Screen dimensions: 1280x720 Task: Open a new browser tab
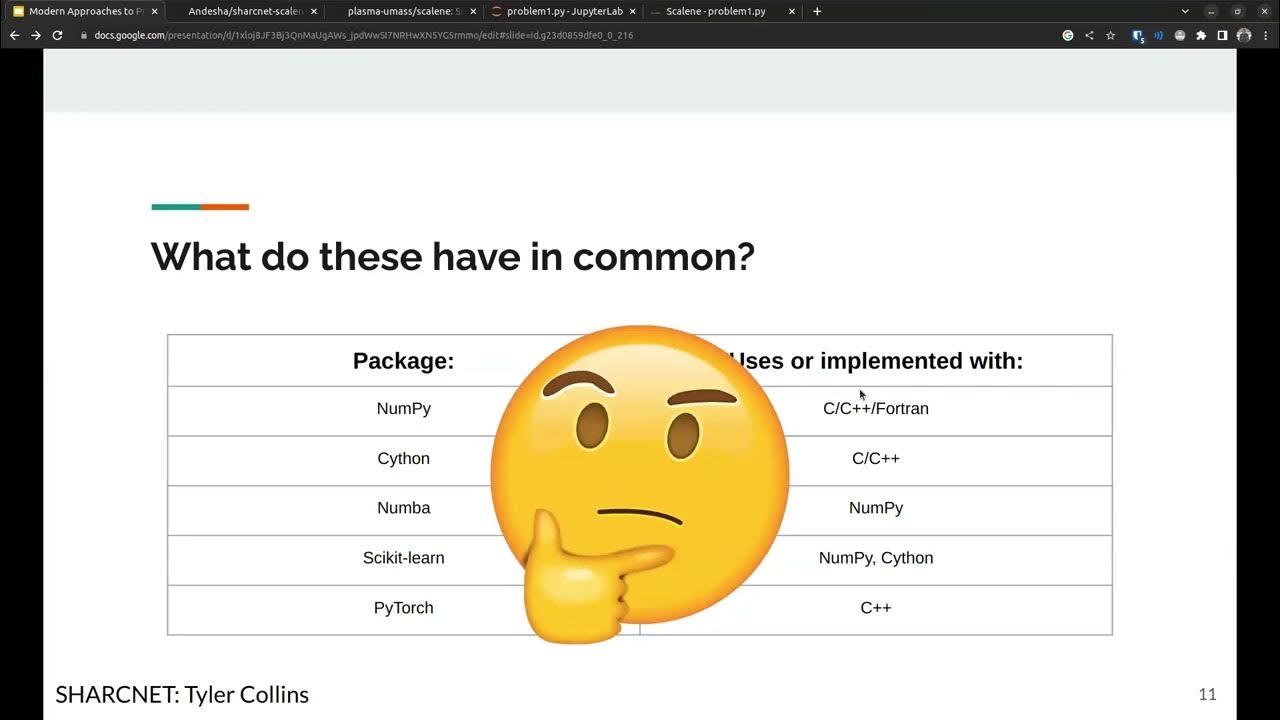tap(817, 11)
